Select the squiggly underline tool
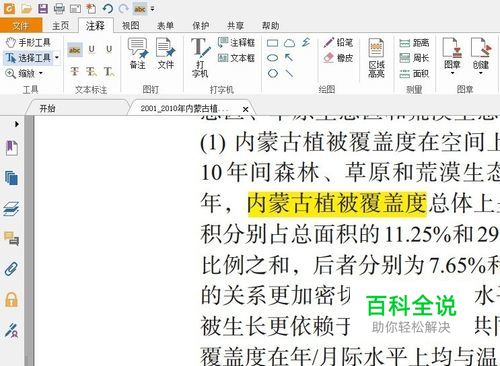This screenshot has width=500, height=366. (91, 50)
